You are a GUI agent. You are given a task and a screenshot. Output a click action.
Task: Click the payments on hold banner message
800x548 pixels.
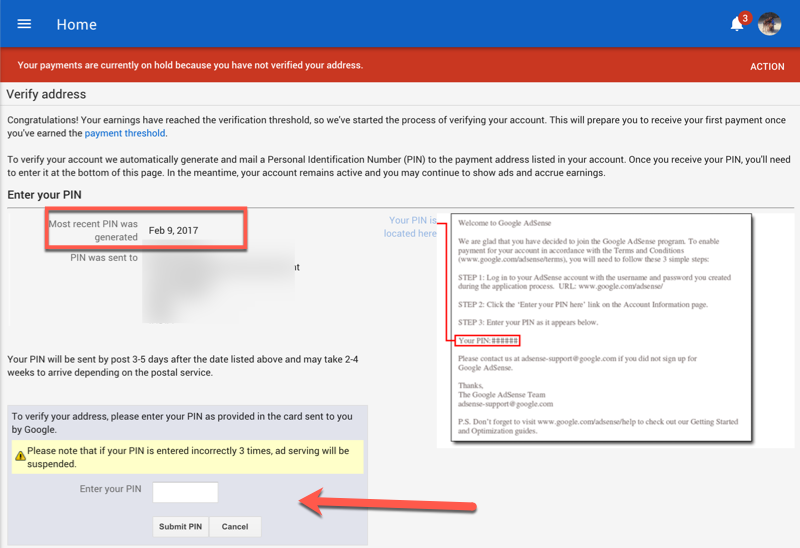click(x=190, y=65)
